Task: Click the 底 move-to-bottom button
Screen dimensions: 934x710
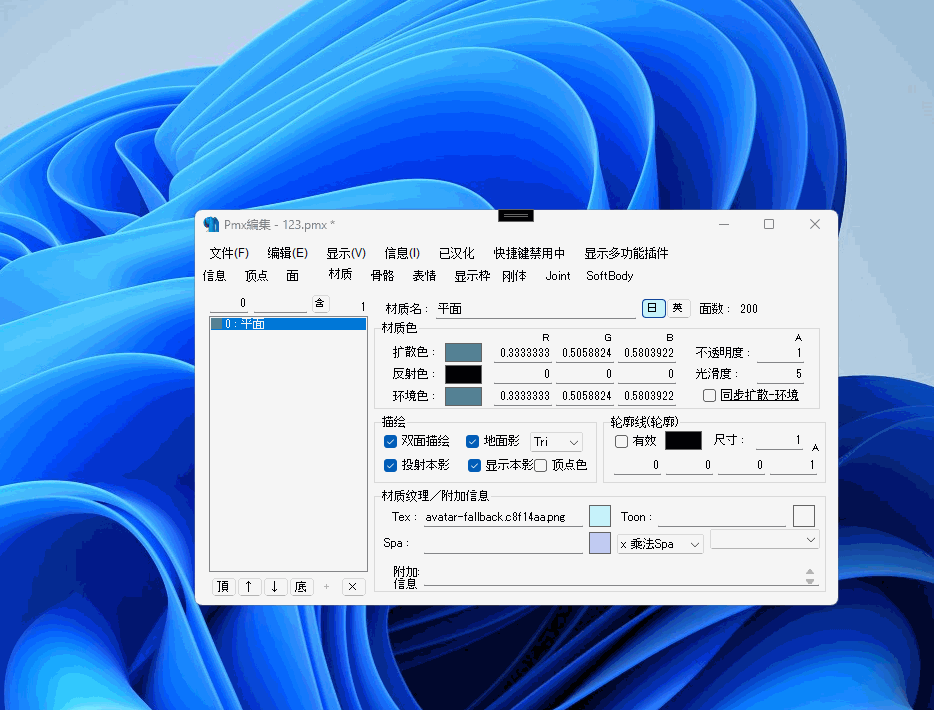Action: click(x=301, y=587)
